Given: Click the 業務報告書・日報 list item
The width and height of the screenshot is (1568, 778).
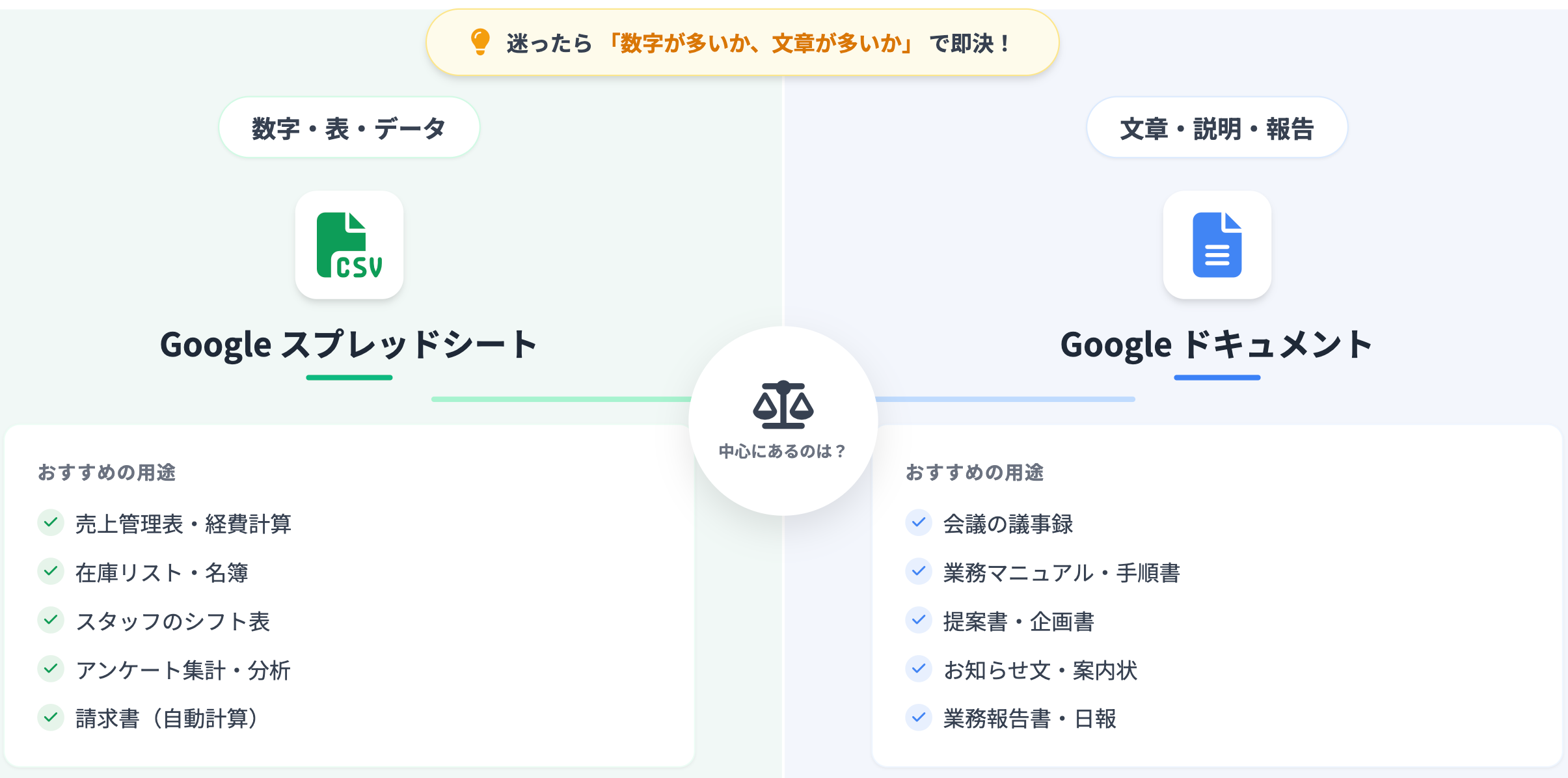Looking at the screenshot, I should [1030, 719].
